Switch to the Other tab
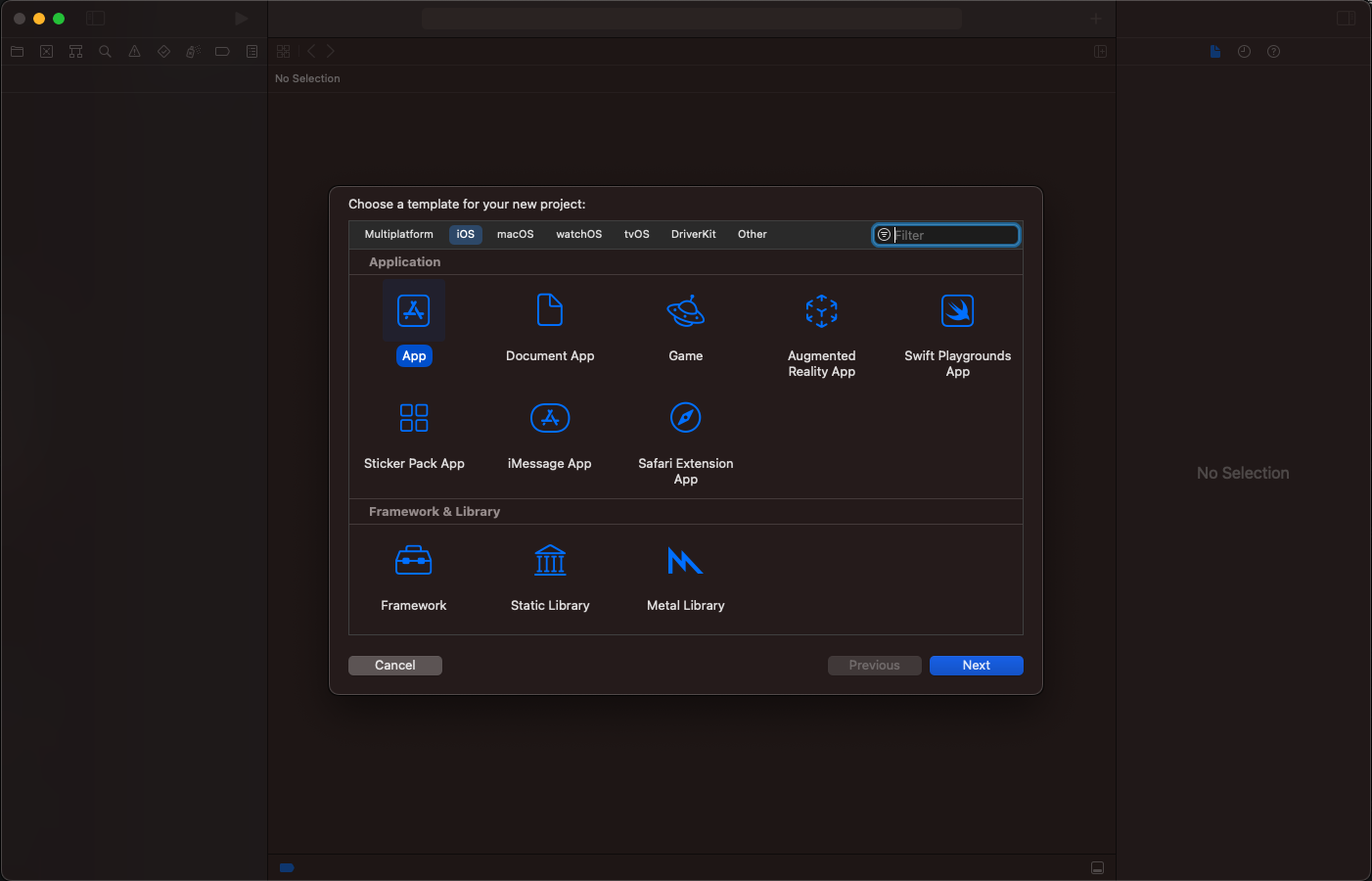Screen dimensions: 1372x881 point(753,235)
